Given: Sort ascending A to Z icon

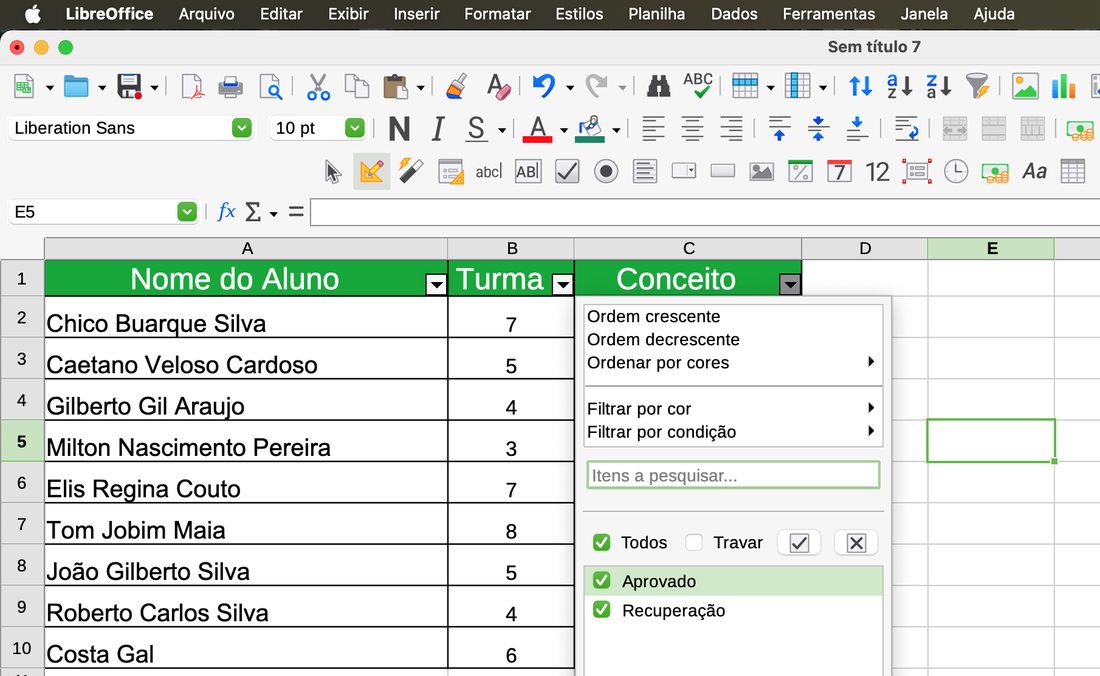Looking at the screenshot, I should coord(899,86).
